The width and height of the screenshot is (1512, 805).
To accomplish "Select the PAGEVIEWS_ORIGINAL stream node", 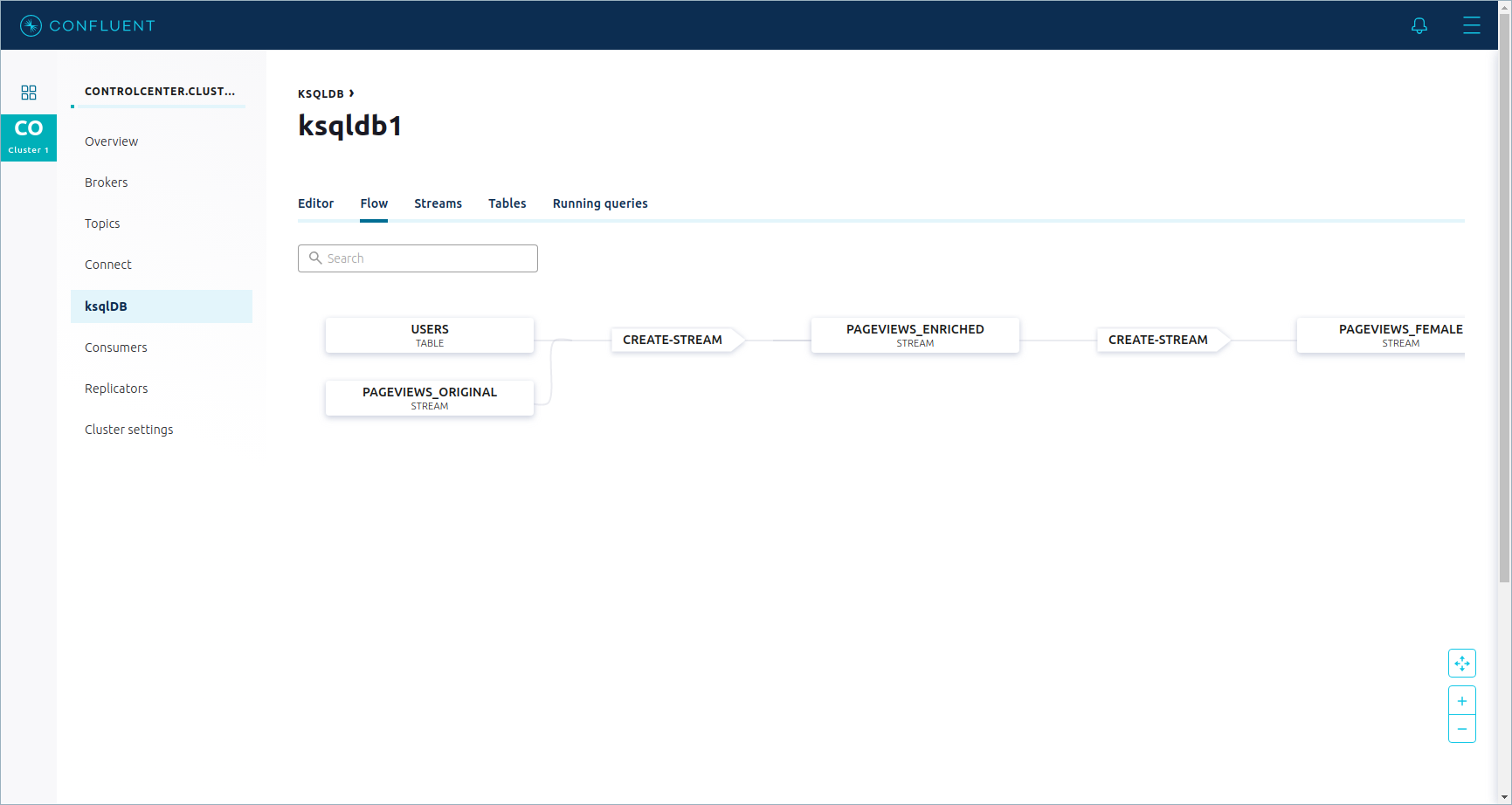I will [x=430, y=398].
